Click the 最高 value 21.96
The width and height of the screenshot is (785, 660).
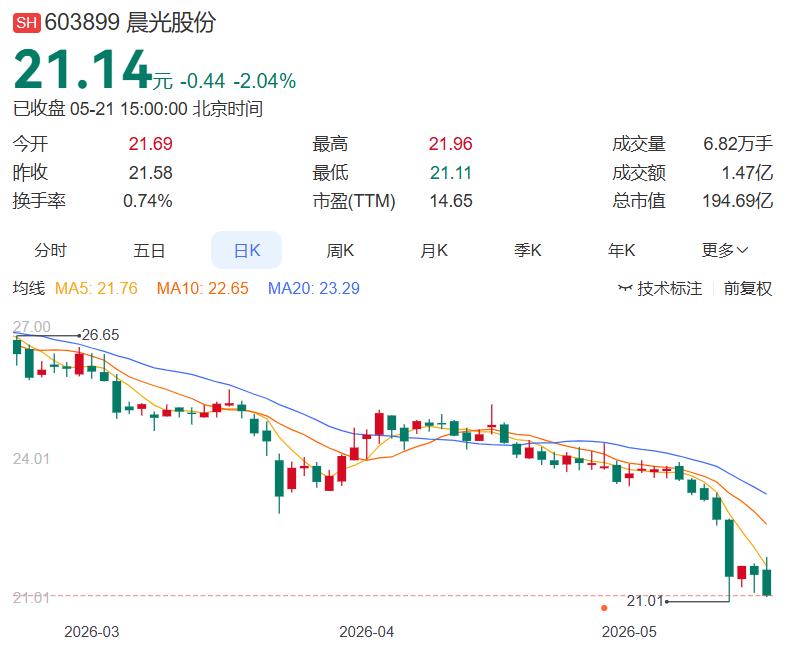450,144
